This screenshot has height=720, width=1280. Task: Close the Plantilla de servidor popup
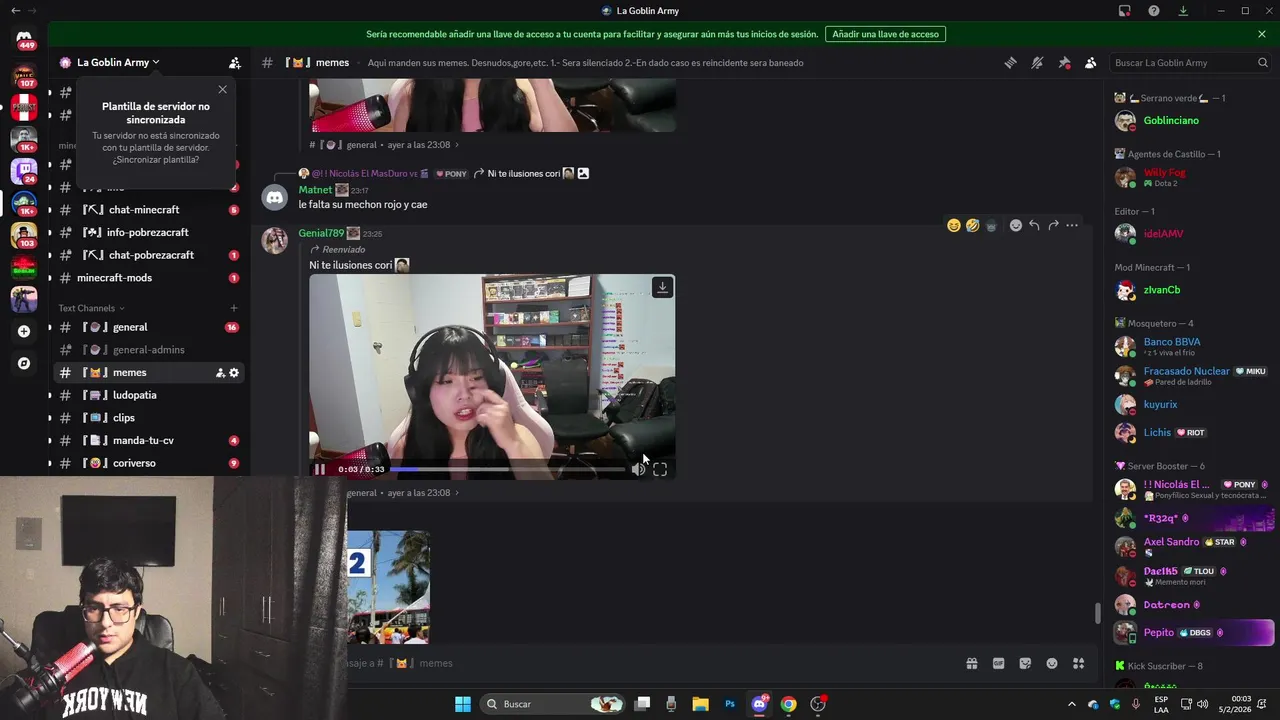coord(222,89)
